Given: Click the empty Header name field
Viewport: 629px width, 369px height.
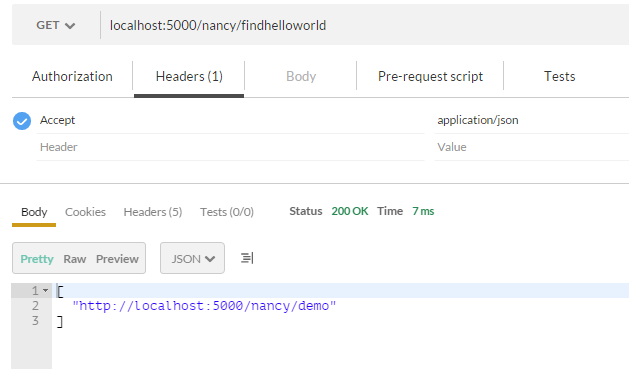Looking at the screenshot, I should [x=231, y=147].
